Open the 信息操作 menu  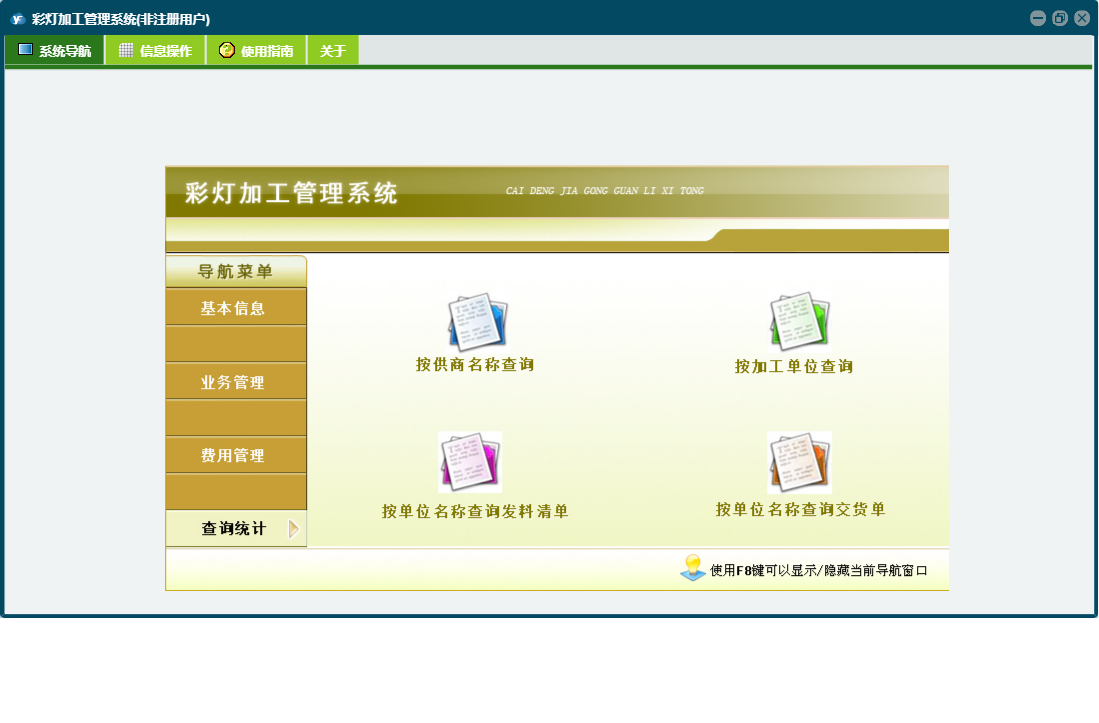(x=156, y=50)
